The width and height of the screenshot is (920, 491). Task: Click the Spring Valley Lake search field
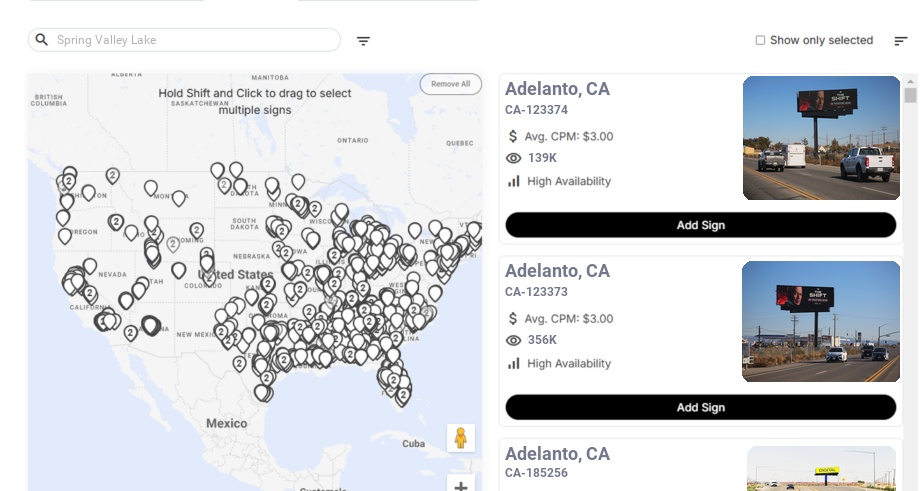pyautogui.click(x=190, y=40)
